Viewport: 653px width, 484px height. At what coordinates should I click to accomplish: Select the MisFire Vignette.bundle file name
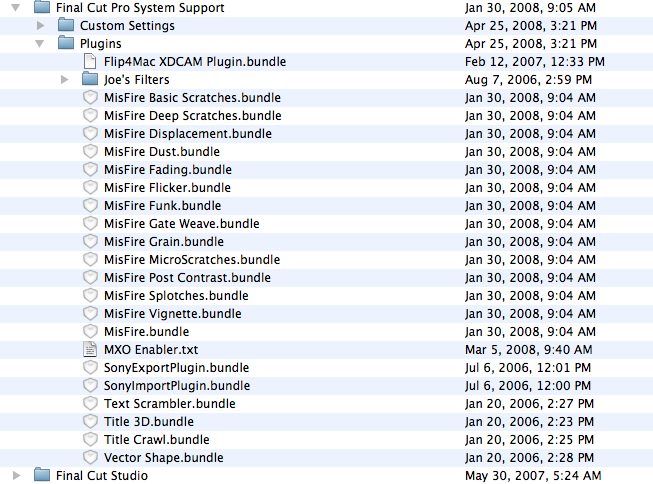(172, 314)
